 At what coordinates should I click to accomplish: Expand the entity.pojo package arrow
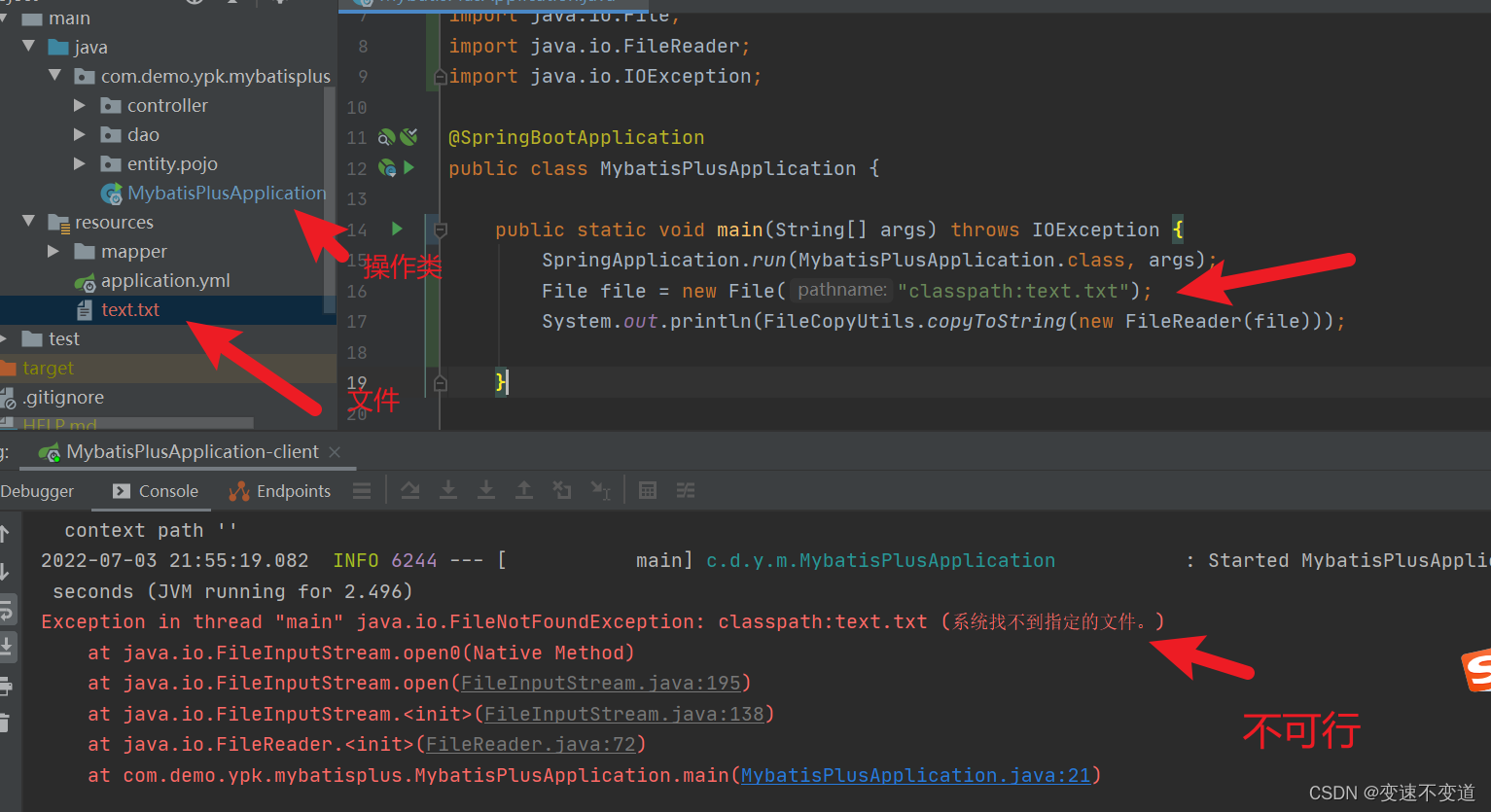(80, 163)
